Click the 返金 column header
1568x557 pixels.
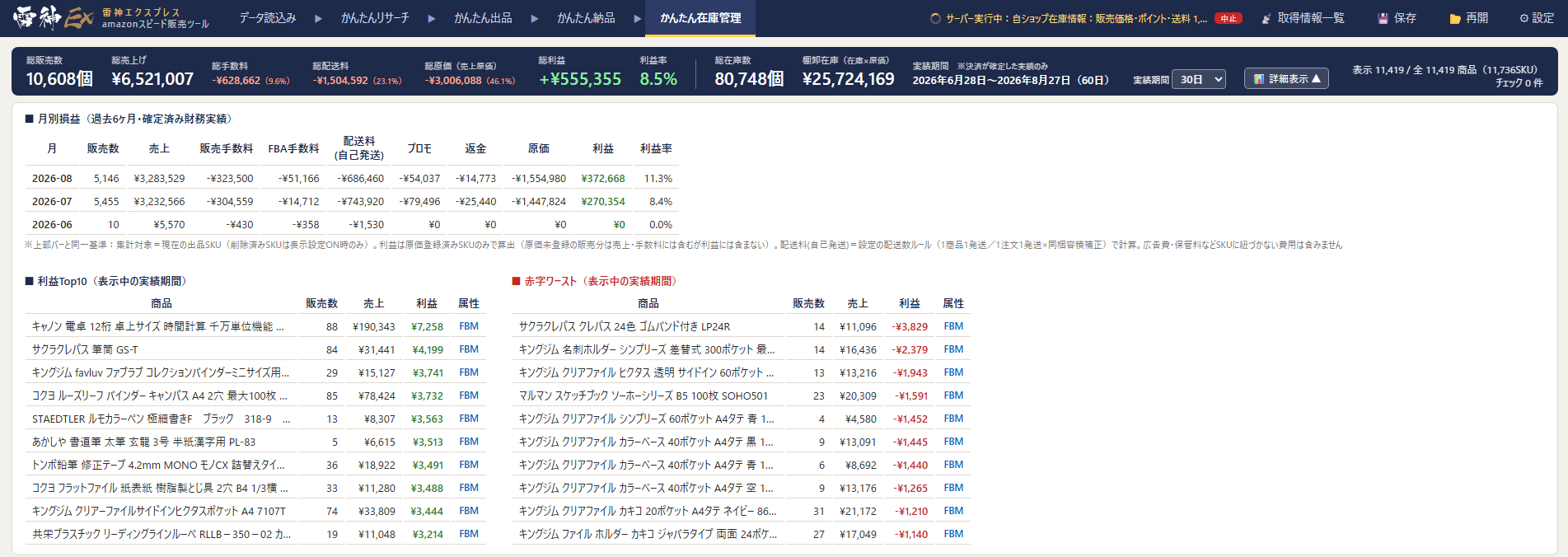(475, 148)
